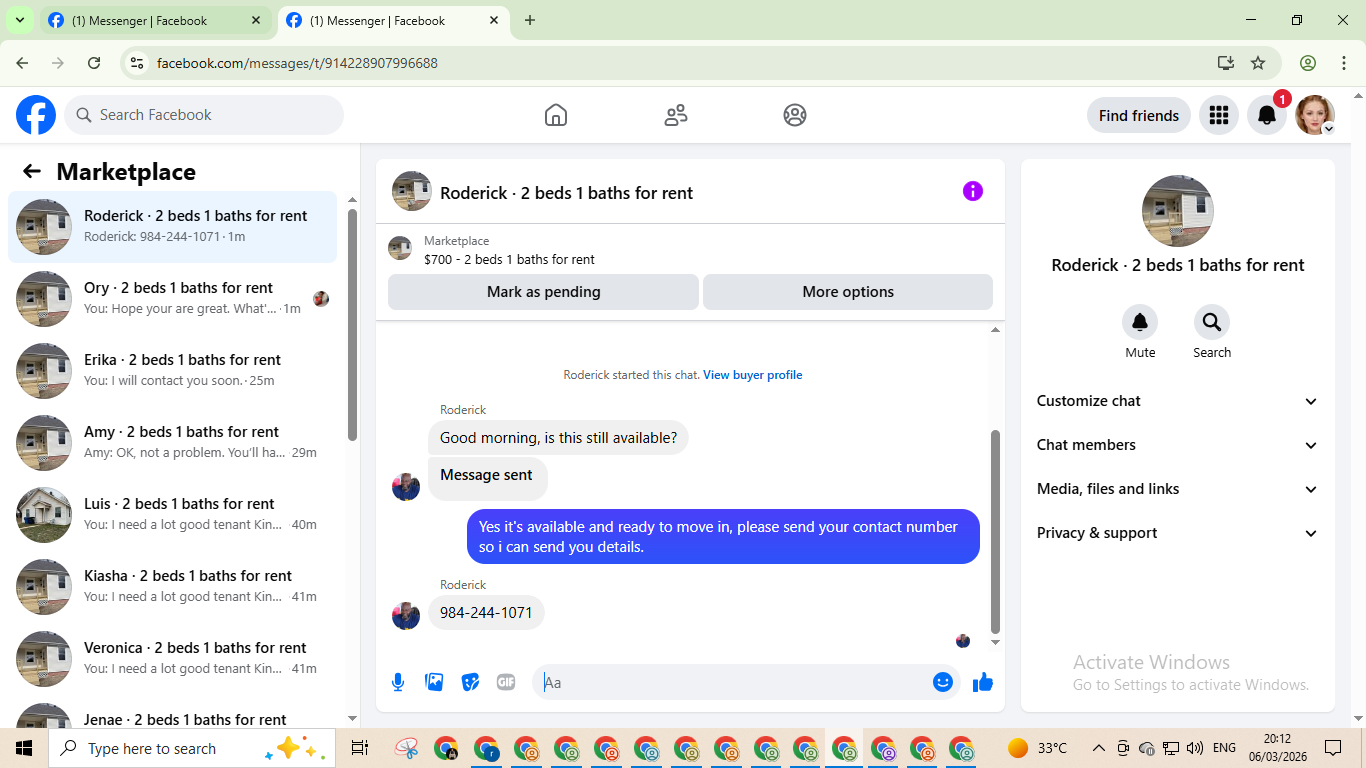The width and height of the screenshot is (1366, 768).
Task: Open the emoji picker in the message box
Action: (x=942, y=682)
